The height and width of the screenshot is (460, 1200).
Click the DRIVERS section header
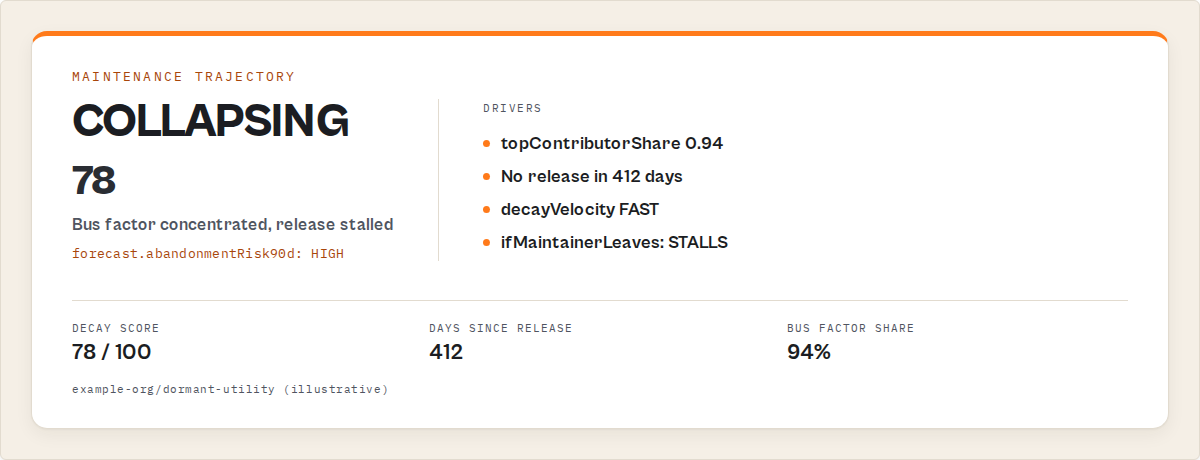pyautogui.click(x=512, y=107)
